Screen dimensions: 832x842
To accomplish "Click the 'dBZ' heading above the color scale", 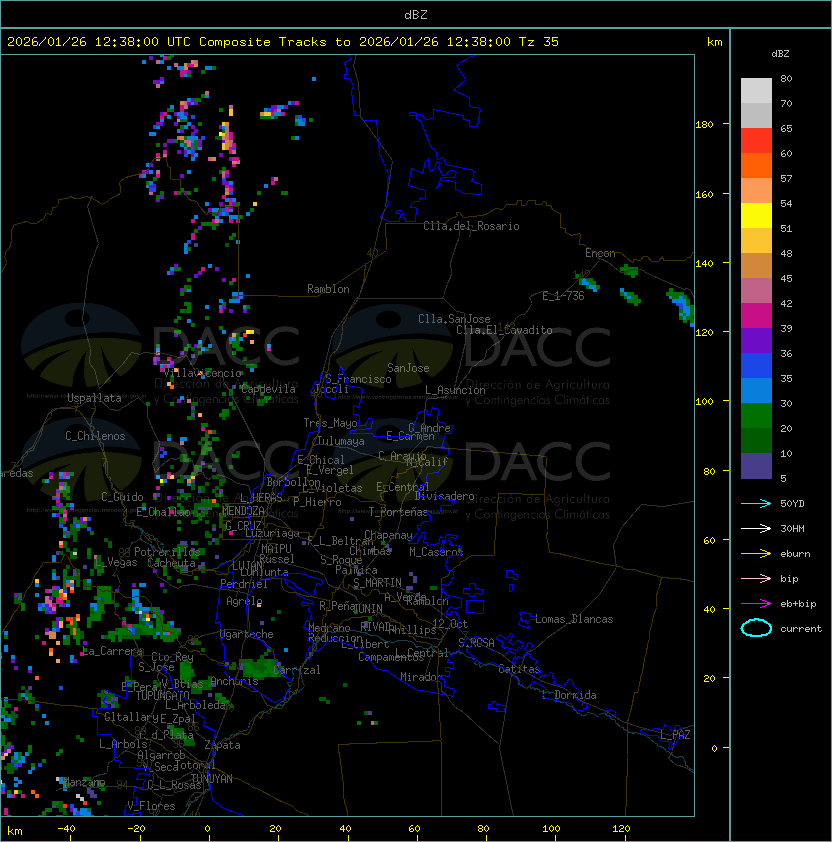I will pos(780,54).
